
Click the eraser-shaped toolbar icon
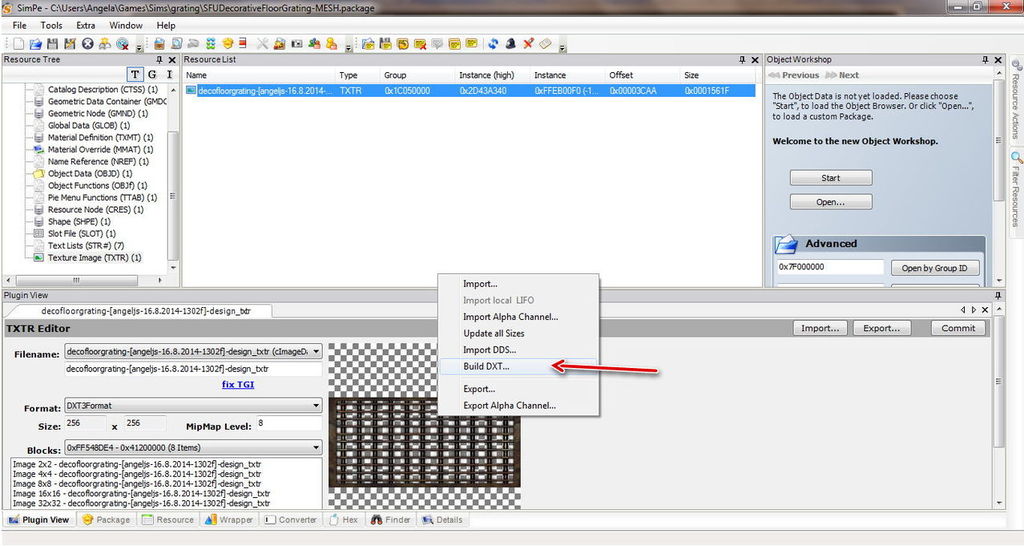tap(545, 44)
